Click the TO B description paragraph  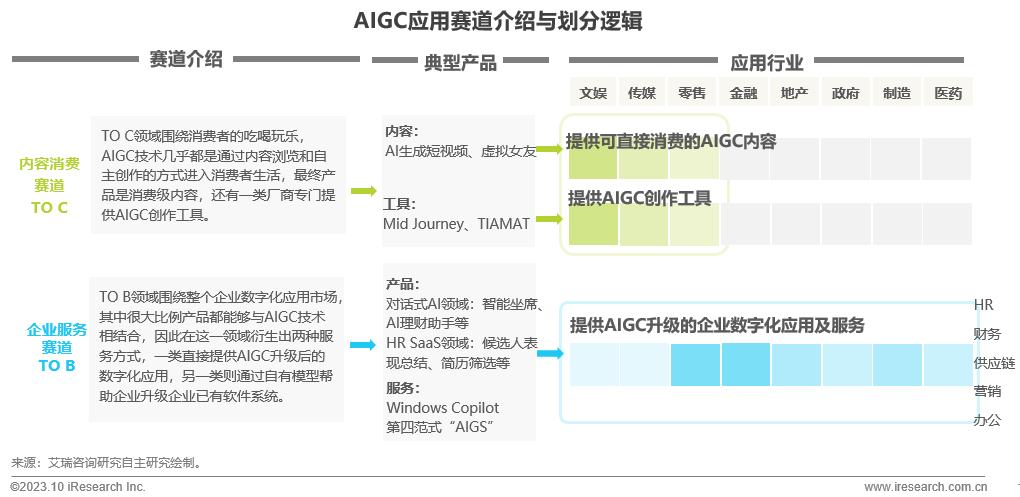click(221, 347)
